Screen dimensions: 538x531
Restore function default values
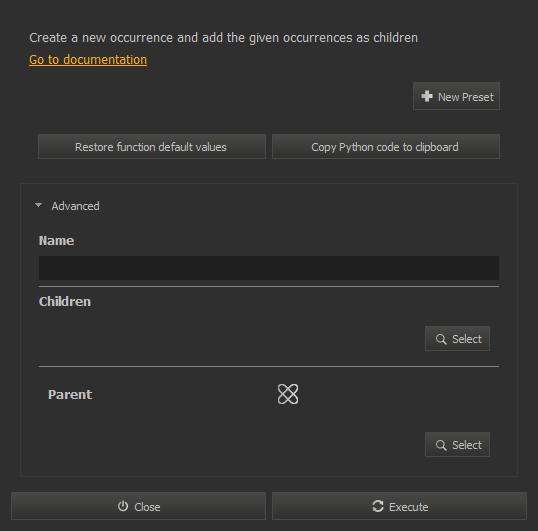(152, 147)
